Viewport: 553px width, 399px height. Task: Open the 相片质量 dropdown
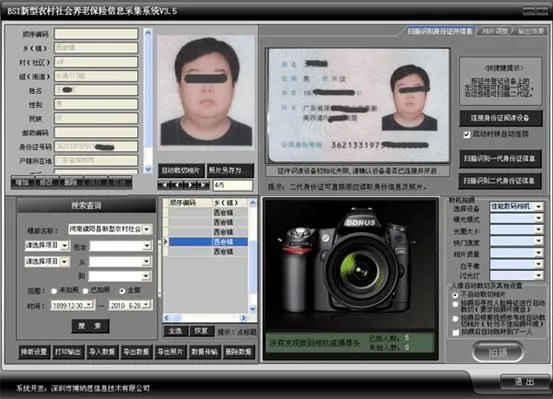click(x=539, y=253)
